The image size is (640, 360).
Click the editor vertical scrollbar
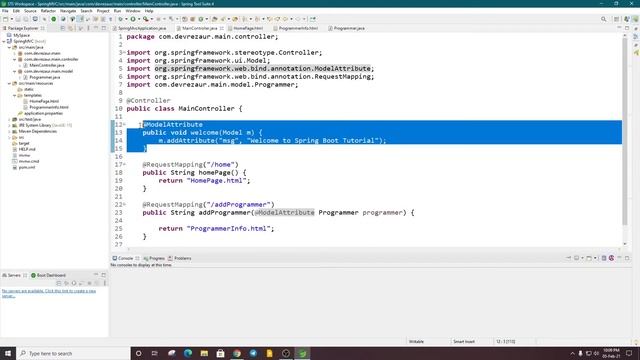tap(624, 131)
